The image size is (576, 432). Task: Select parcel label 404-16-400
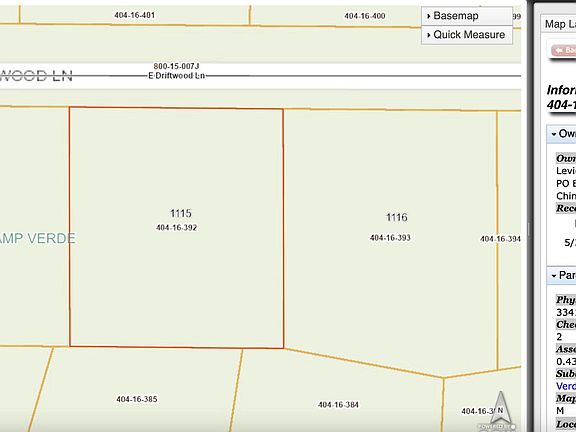[x=365, y=16]
